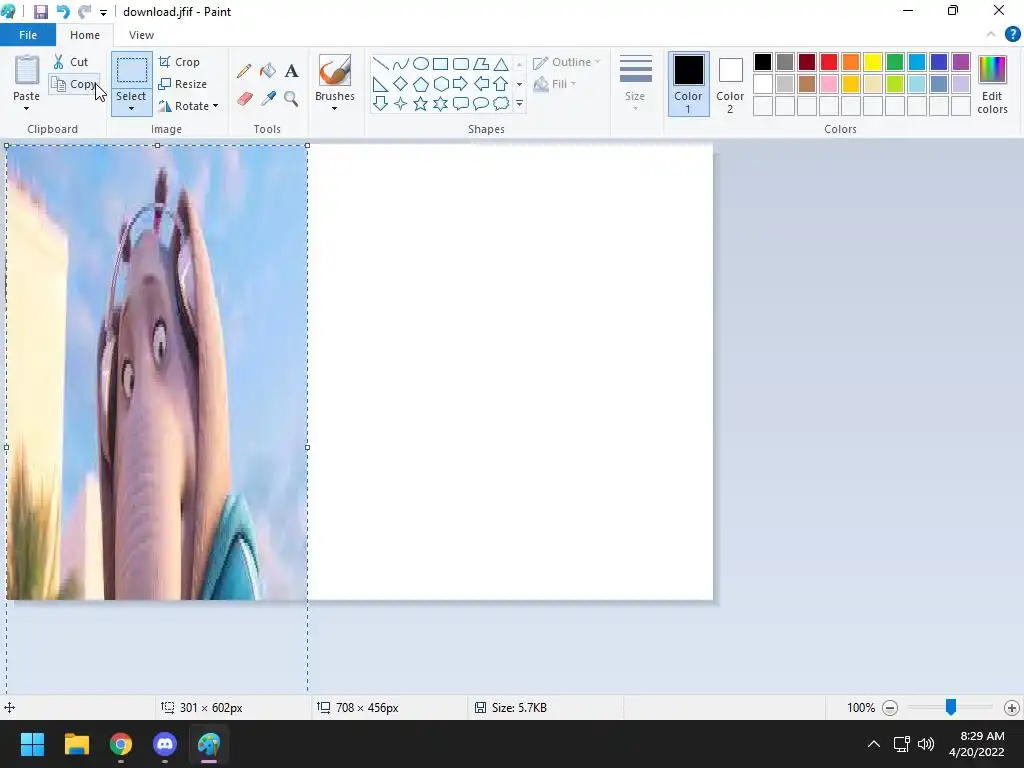The height and width of the screenshot is (768, 1024).
Task: Open Discord from the taskbar
Action: pos(165,744)
